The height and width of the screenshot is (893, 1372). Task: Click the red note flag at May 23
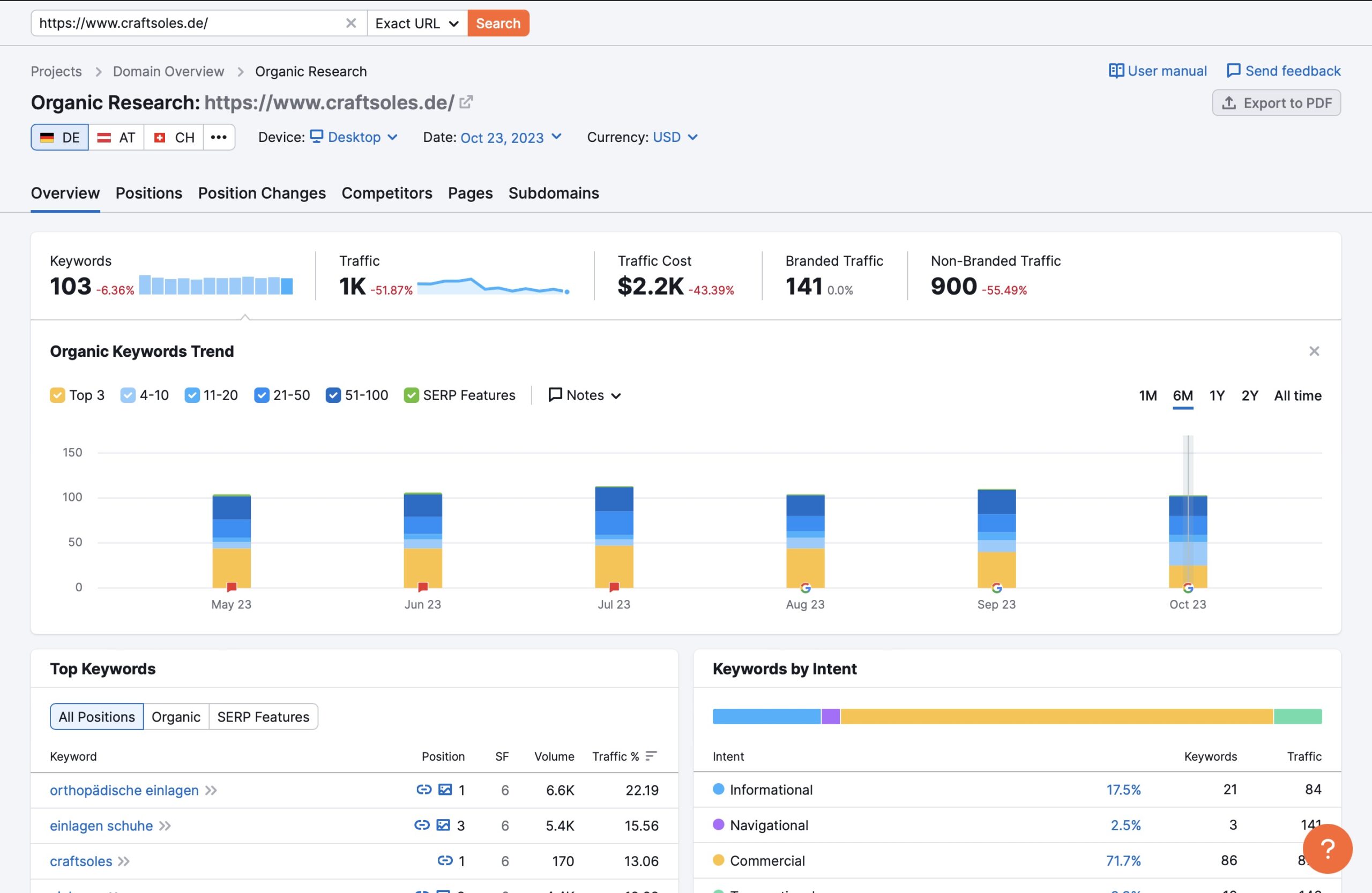tap(232, 587)
